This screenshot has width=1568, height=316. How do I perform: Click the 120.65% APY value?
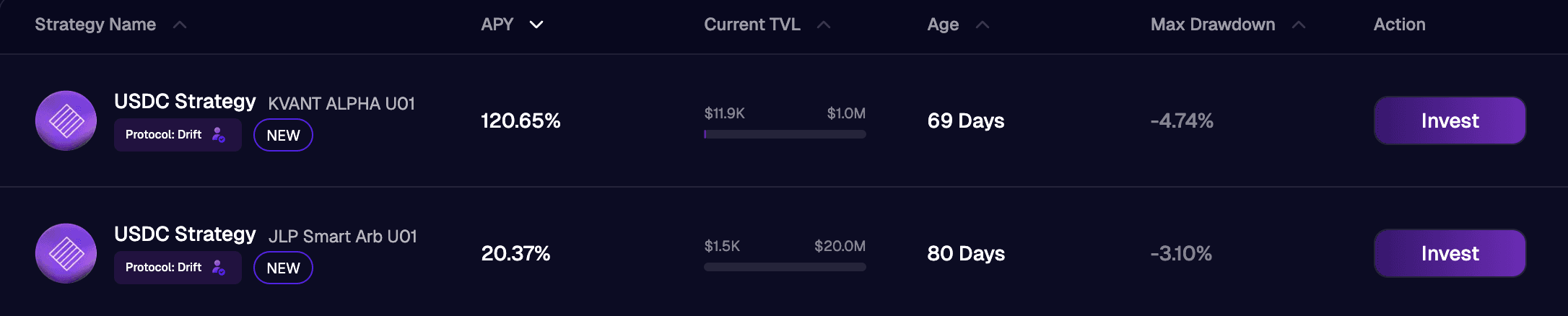pos(521,121)
